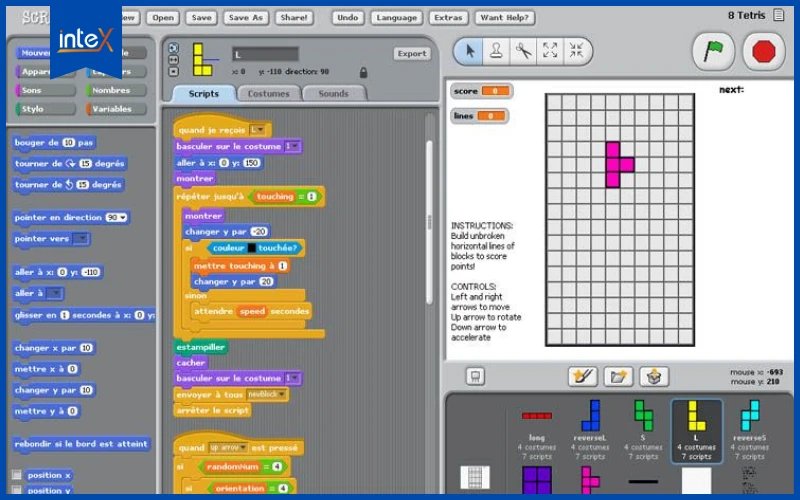Toggle the sprite padlock icon

(x=363, y=72)
